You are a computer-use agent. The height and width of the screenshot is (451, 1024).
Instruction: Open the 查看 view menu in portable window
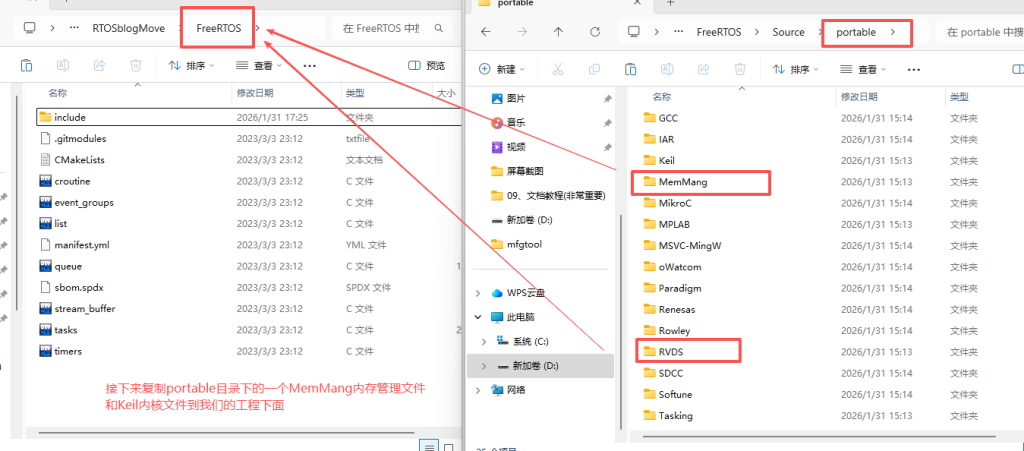tap(866, 69)
